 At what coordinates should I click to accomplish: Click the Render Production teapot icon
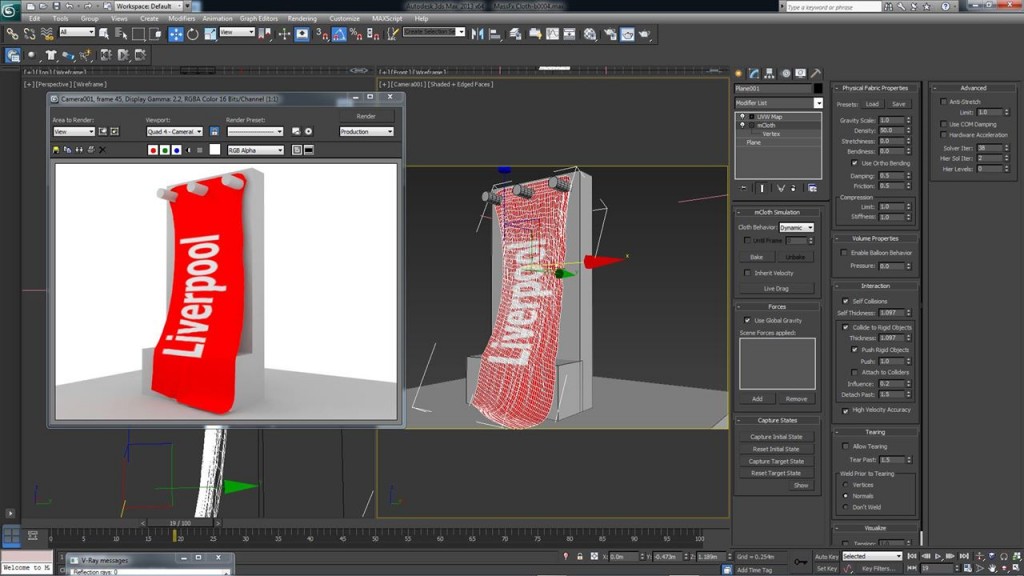point(645,34)
